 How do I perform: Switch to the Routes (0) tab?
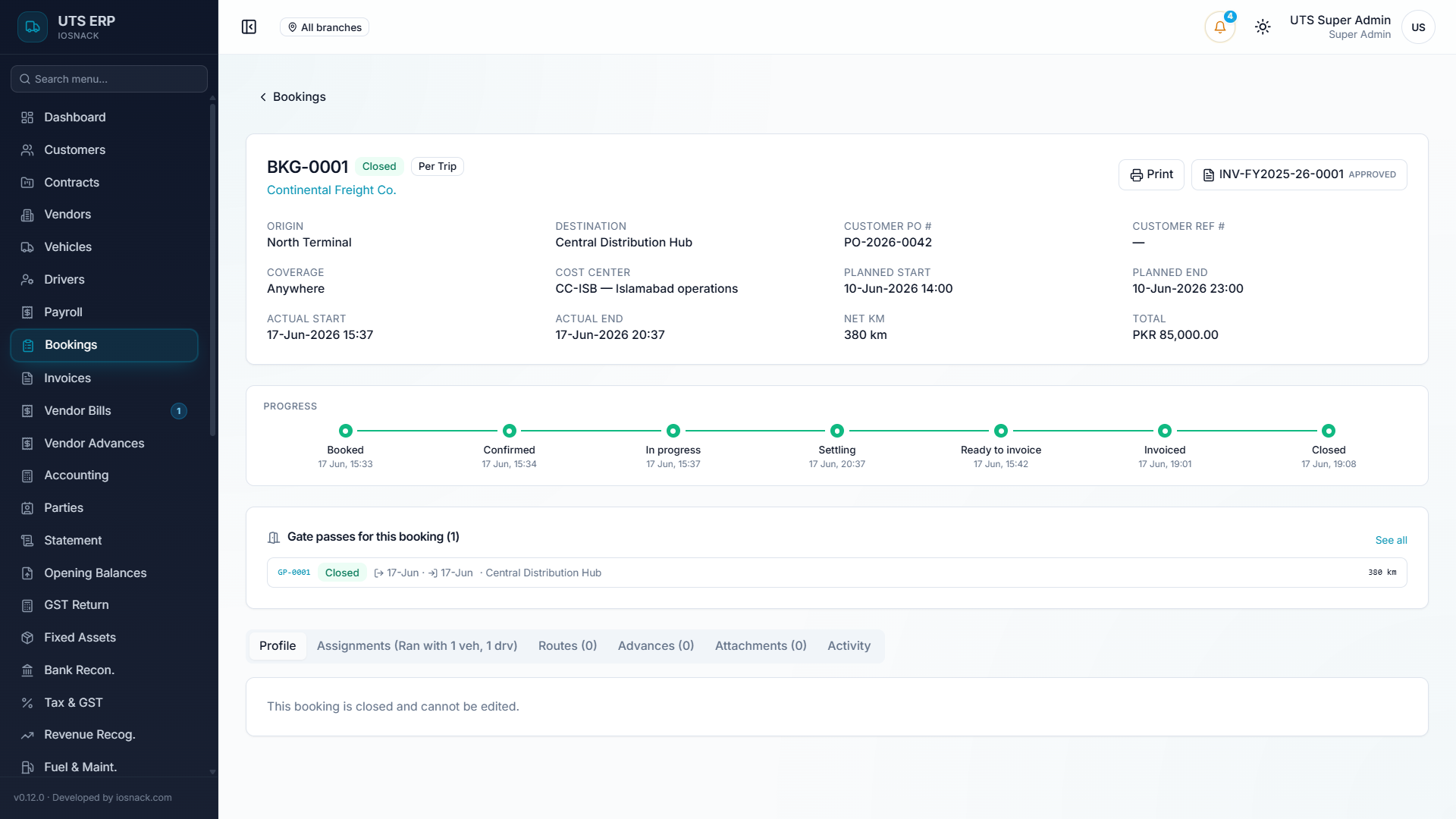coord(567,646)
